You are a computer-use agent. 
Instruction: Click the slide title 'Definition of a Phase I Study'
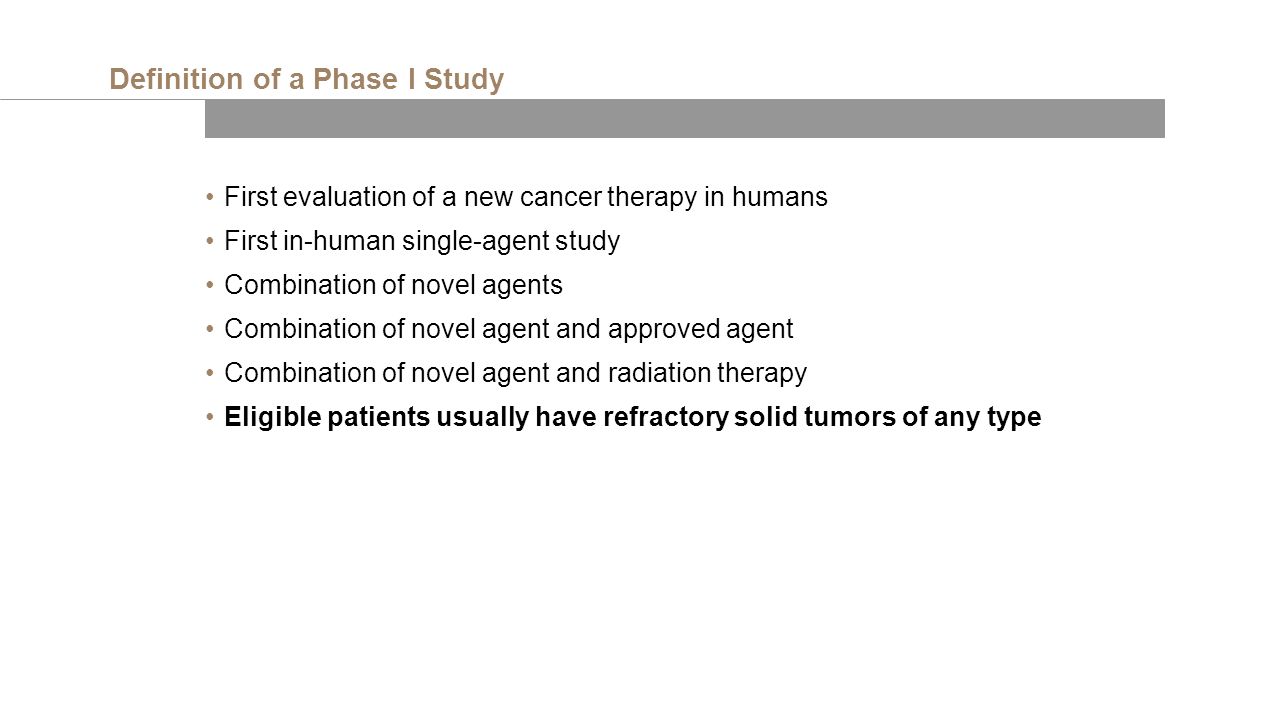click(306, 80)
